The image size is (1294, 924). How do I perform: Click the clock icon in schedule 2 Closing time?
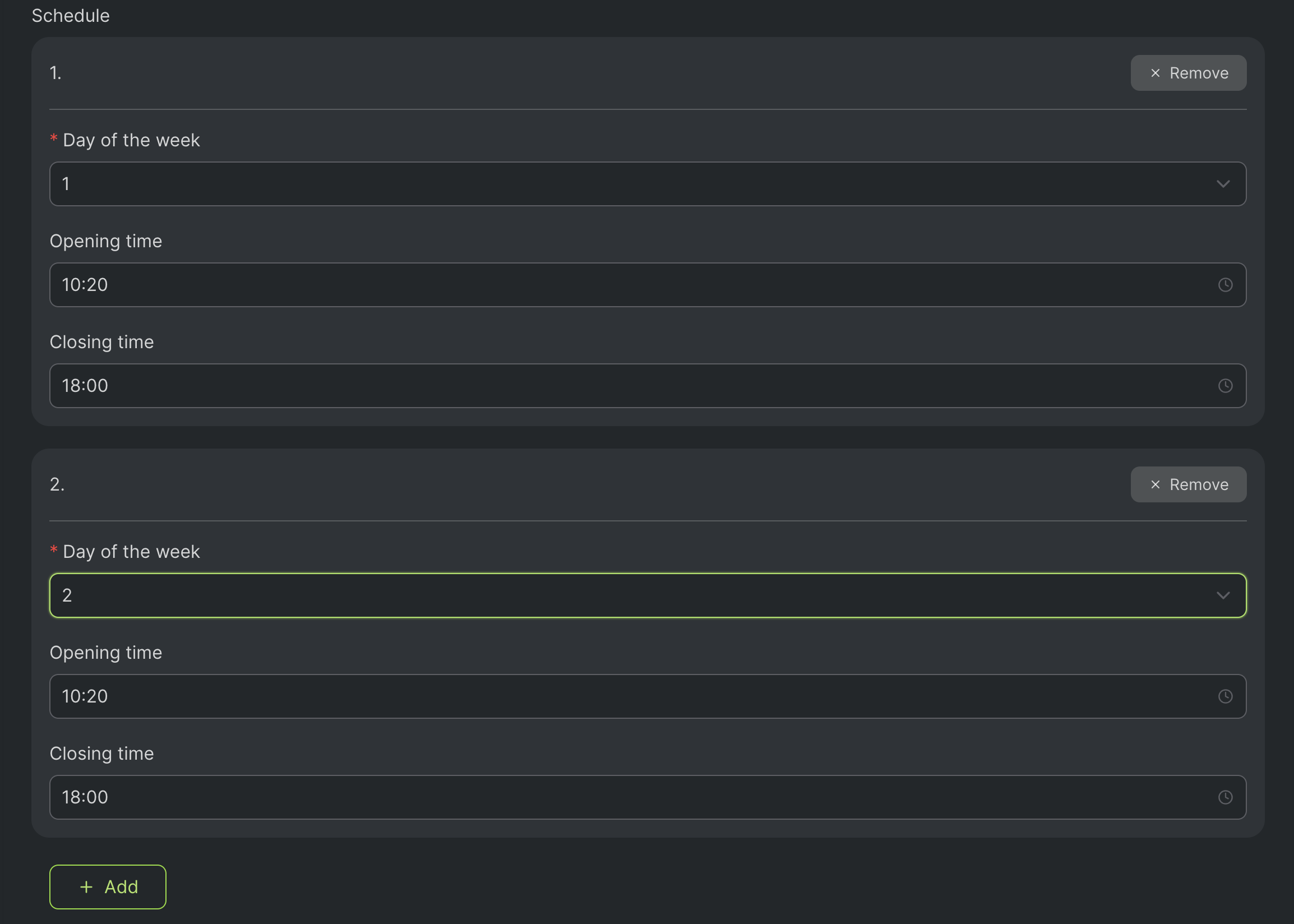[1225, 797]
